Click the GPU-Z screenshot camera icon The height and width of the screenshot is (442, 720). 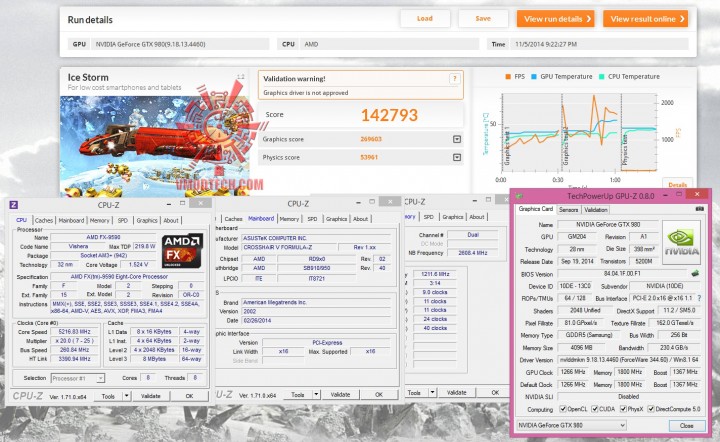pyautogui.click(x=699, y=209)
